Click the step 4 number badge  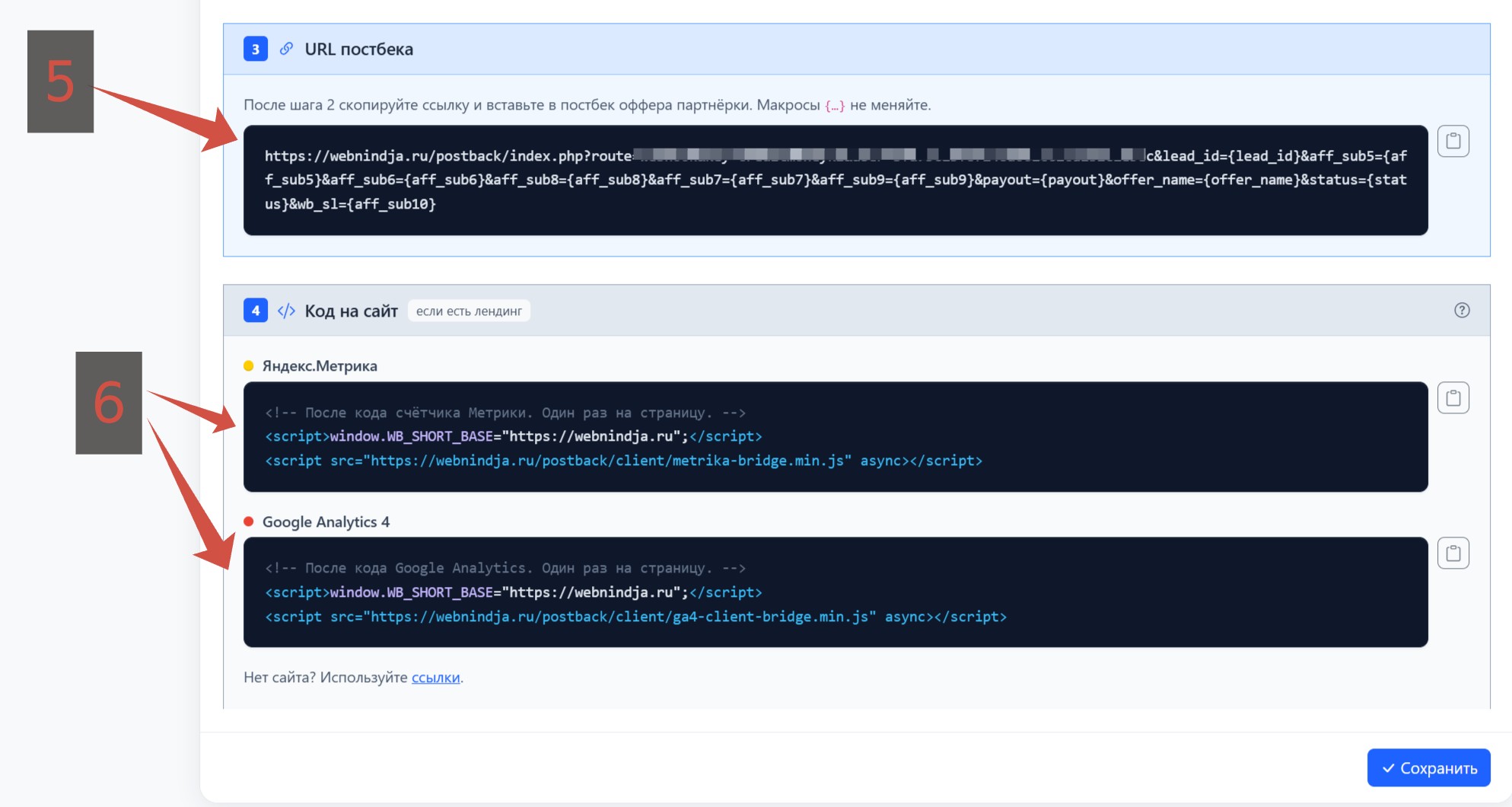click(256, 311)
